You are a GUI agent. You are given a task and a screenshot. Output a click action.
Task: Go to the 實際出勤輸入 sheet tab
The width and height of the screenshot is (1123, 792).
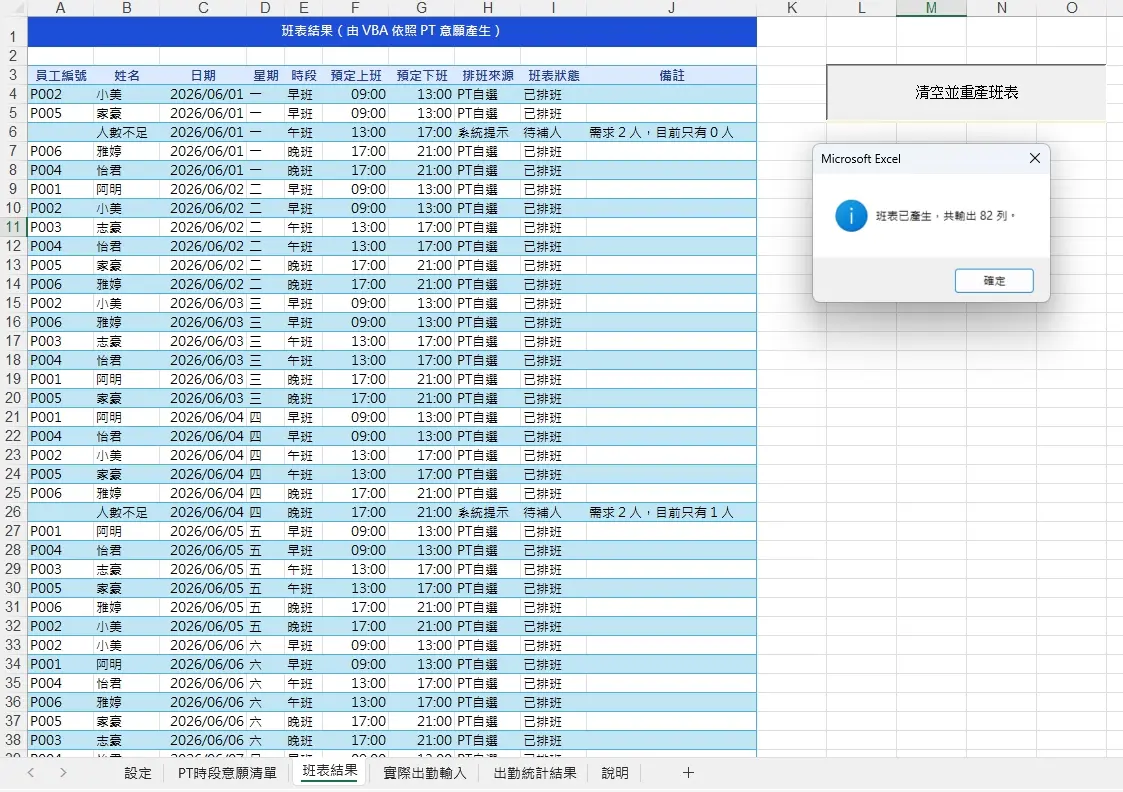(x=425, y=773)
